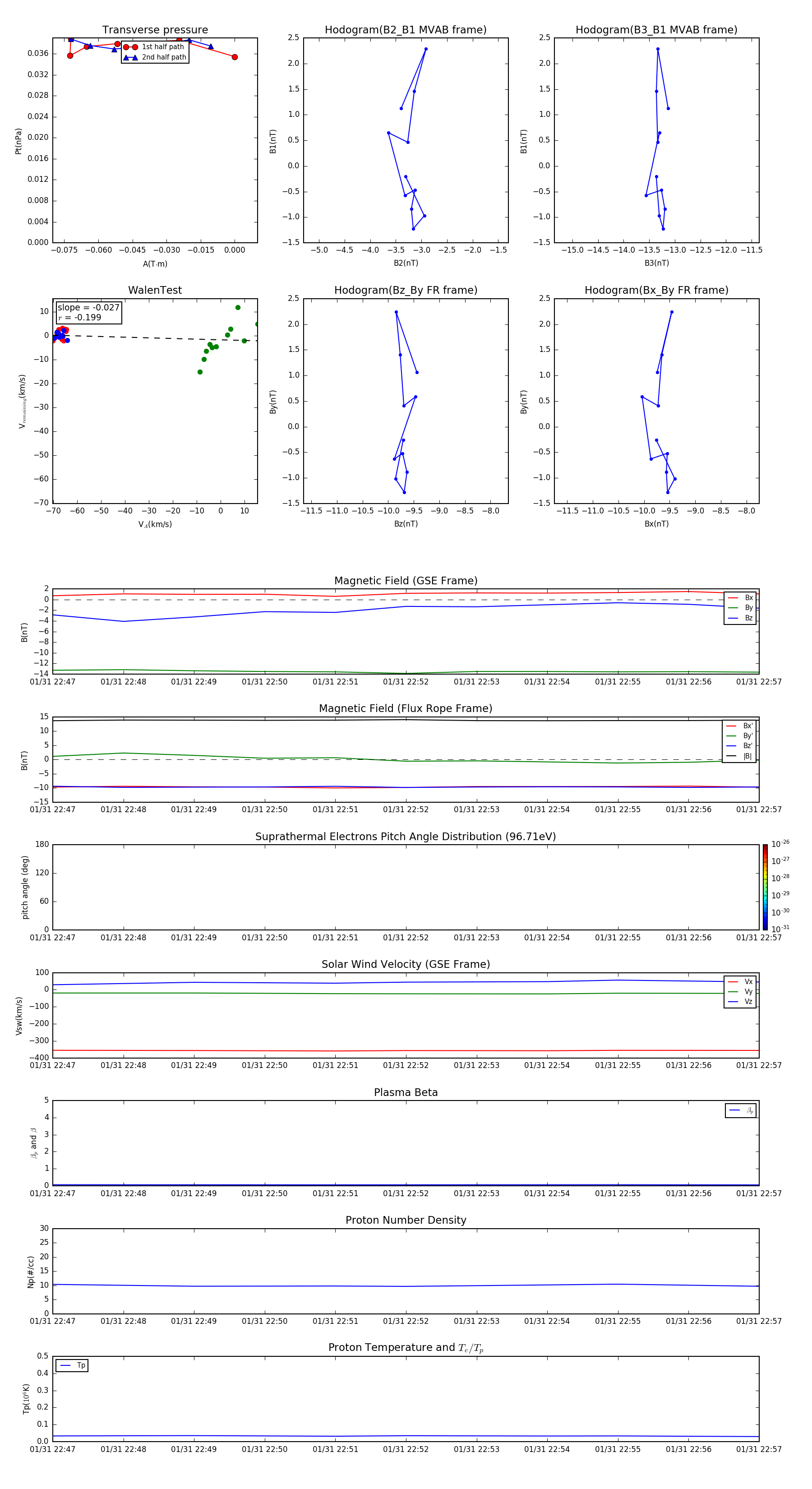
Task: Click the "Hodogram(B3_B1 MVAB frame)" title
Action: coord(656,30)
